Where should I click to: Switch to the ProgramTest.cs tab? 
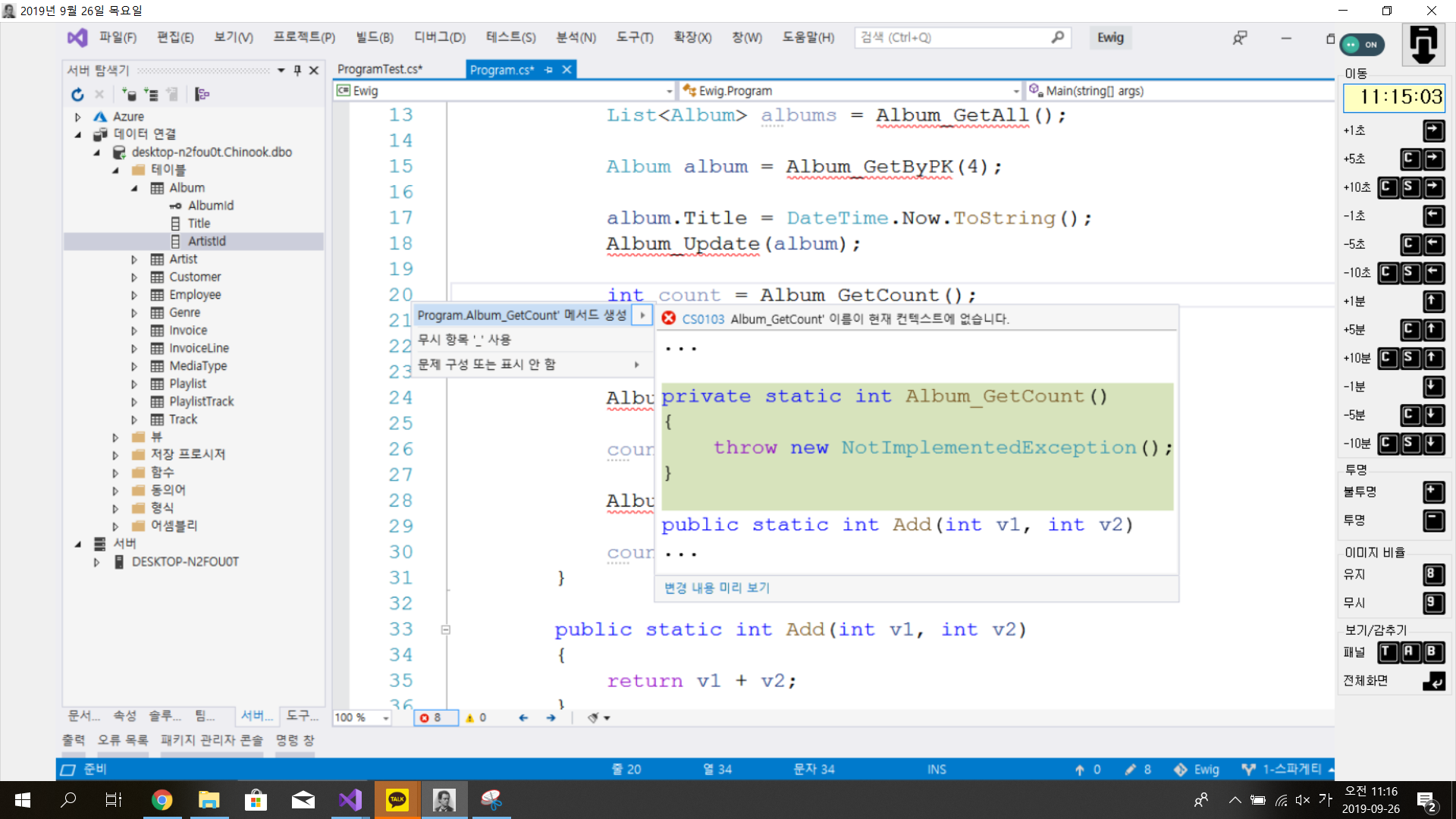[x=380, y=69]
